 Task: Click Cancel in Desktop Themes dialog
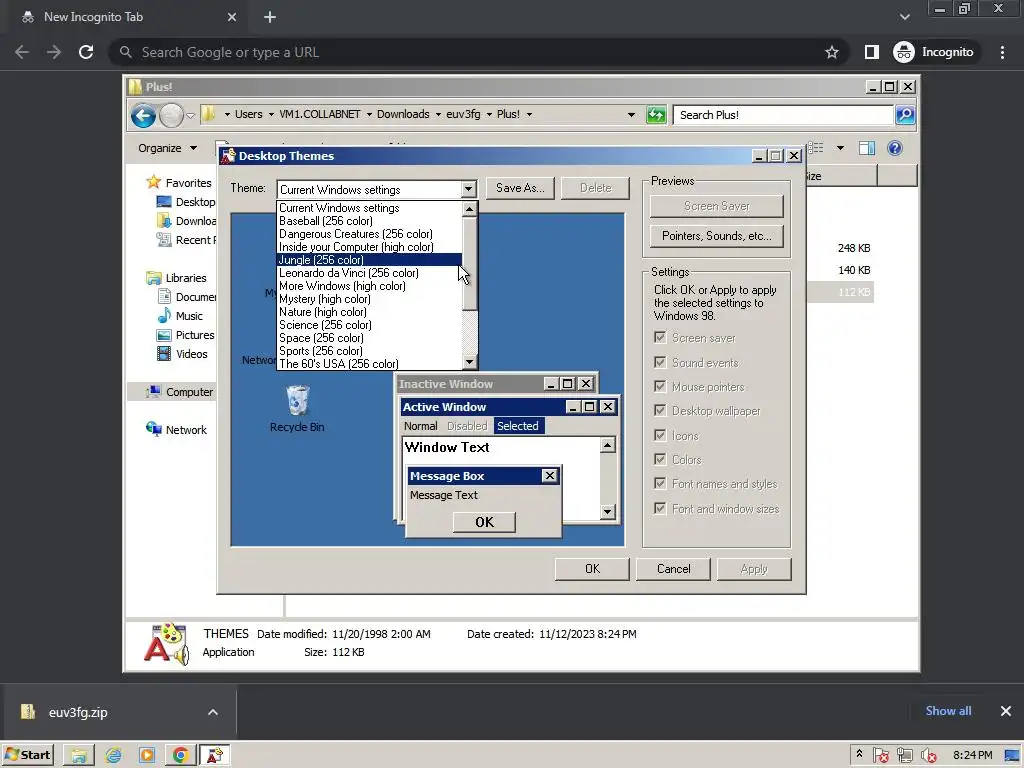tap(673, 569)
